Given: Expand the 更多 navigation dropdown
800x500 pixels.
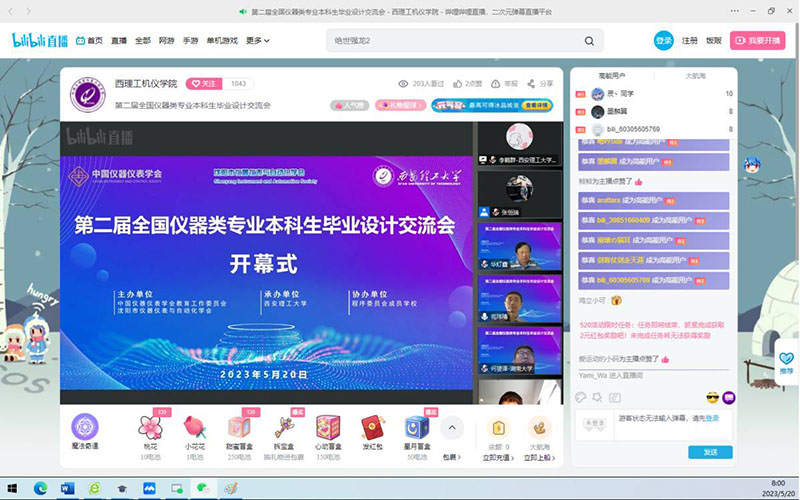Looking at the screenshot, I should click(x=258, y=40).
